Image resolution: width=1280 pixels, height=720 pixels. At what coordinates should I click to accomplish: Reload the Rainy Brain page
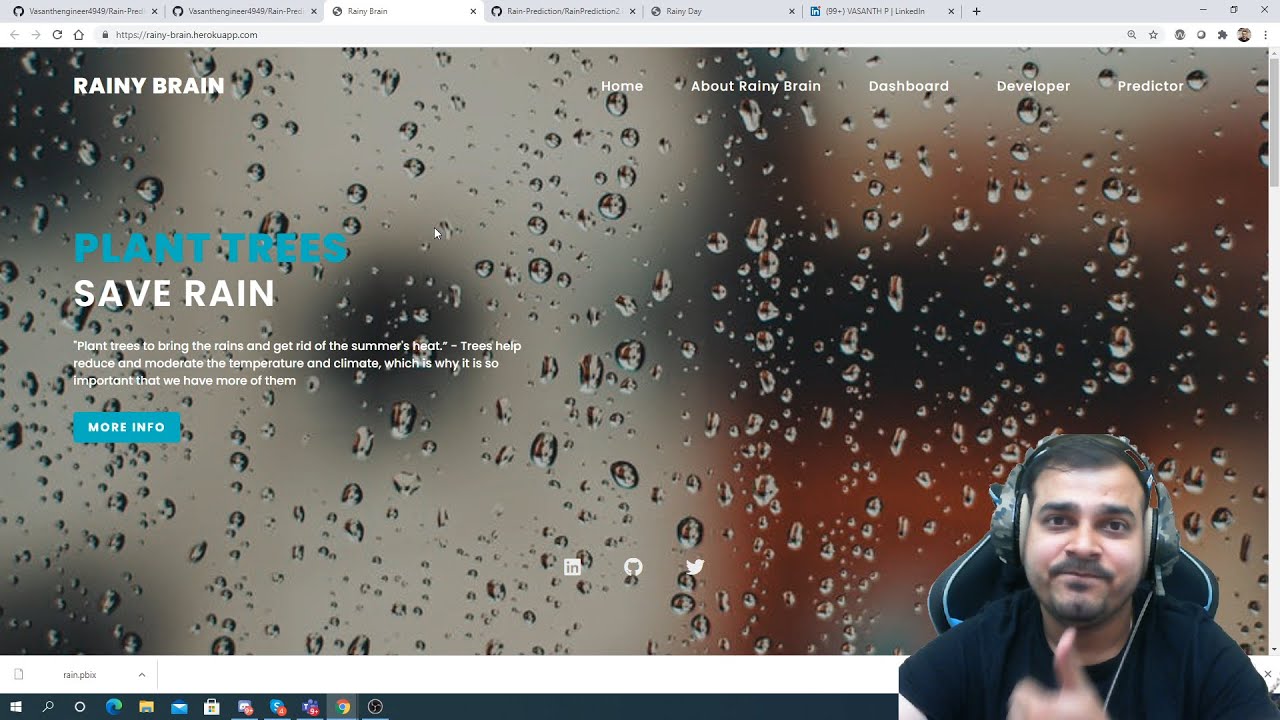57,34
